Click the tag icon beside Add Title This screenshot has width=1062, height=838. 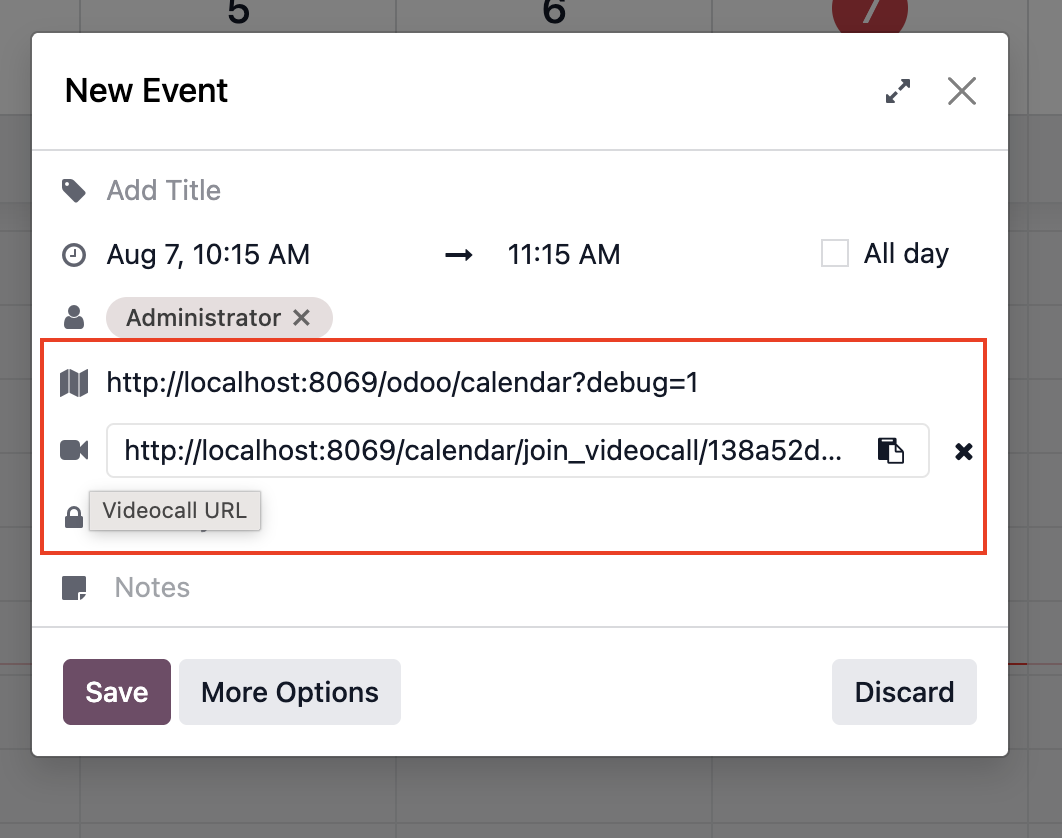pos(74,191)
